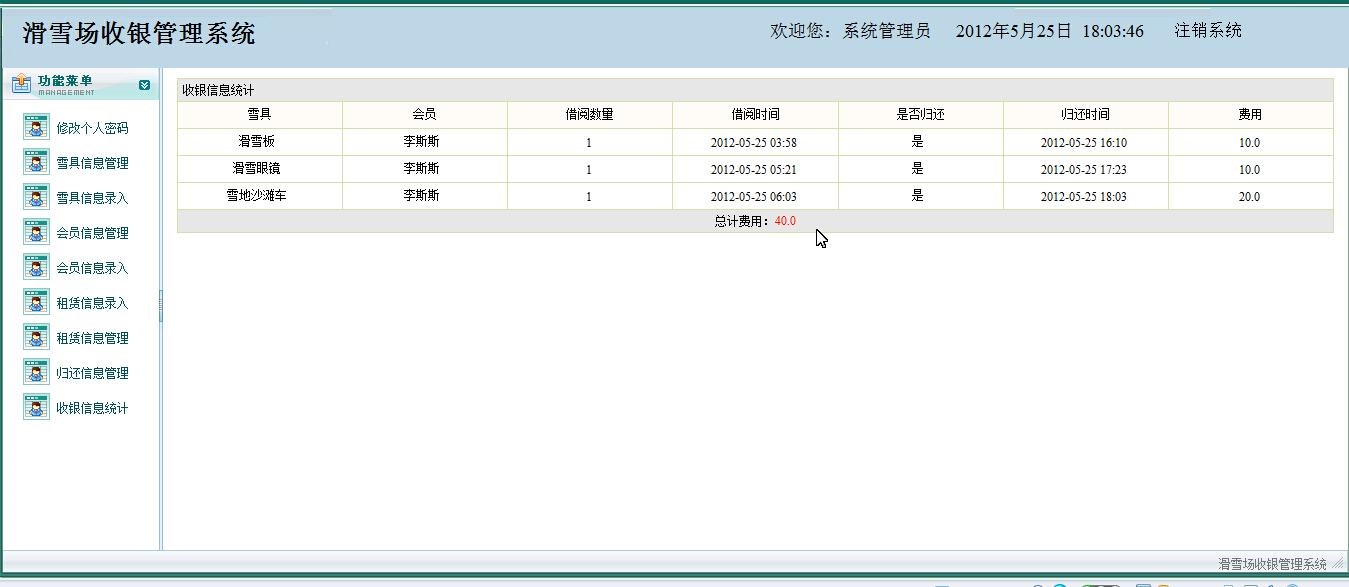Click 李斯斯 in the 雪地沙滩车 row
1349x587 pixels.
tap(422, 196)
